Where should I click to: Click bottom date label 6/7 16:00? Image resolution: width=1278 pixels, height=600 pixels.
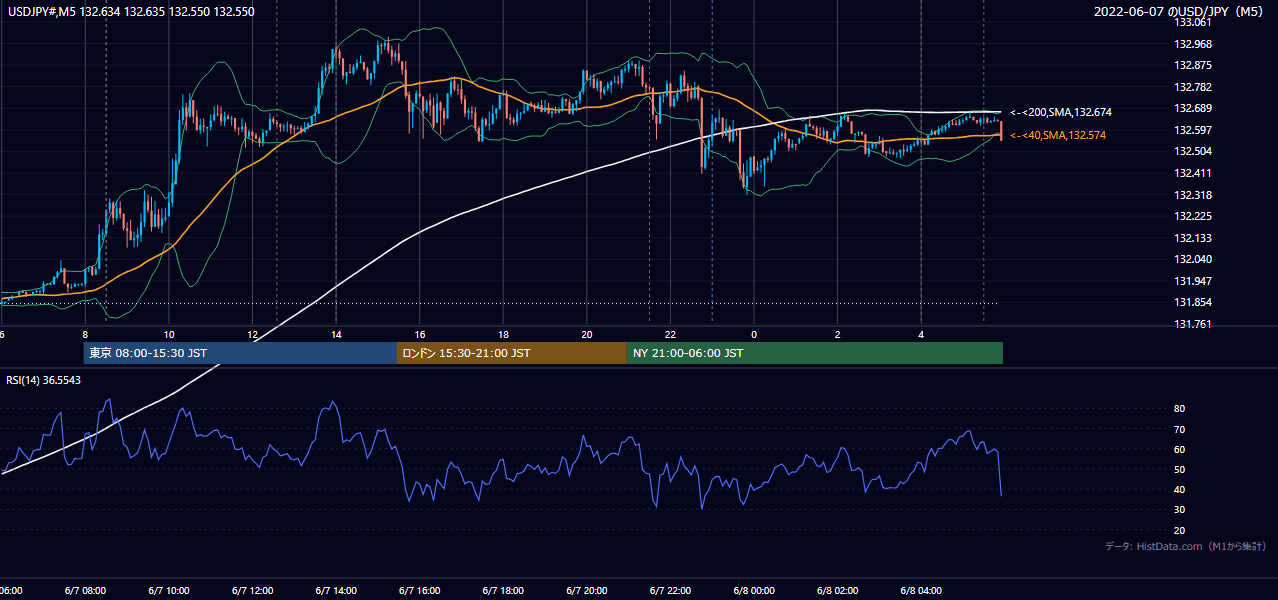(x=420, y=590)
